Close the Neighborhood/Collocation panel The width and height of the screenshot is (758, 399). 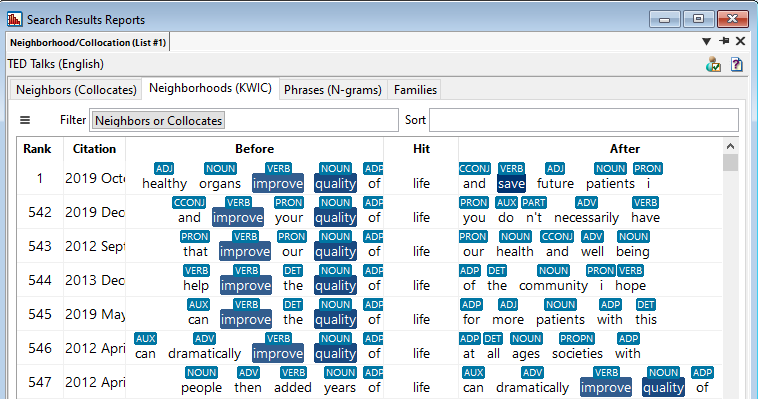tap(741, 41)
